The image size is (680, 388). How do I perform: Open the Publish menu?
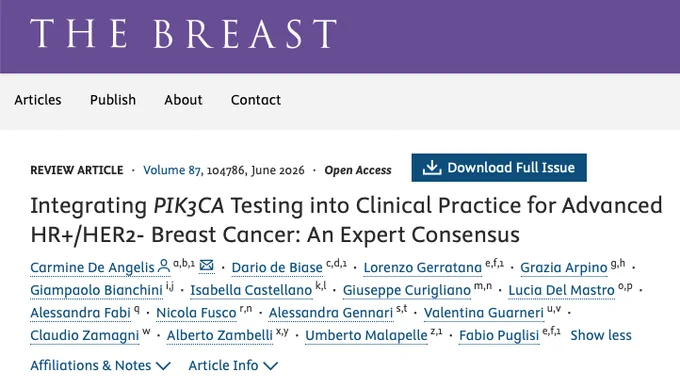tap(113, 100)
